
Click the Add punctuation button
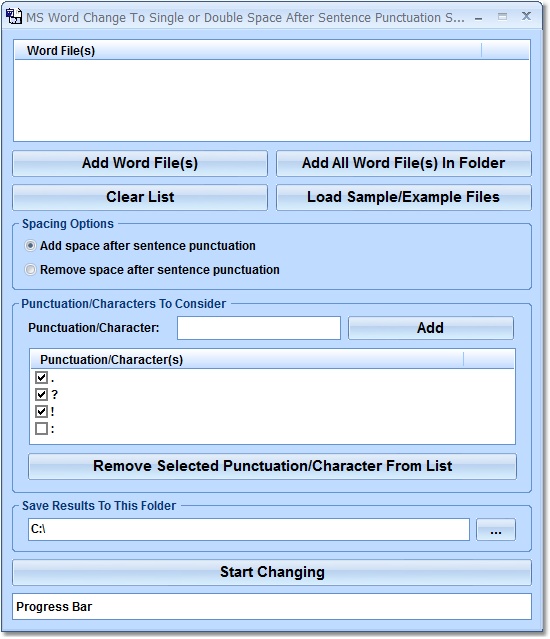point(431,328)
